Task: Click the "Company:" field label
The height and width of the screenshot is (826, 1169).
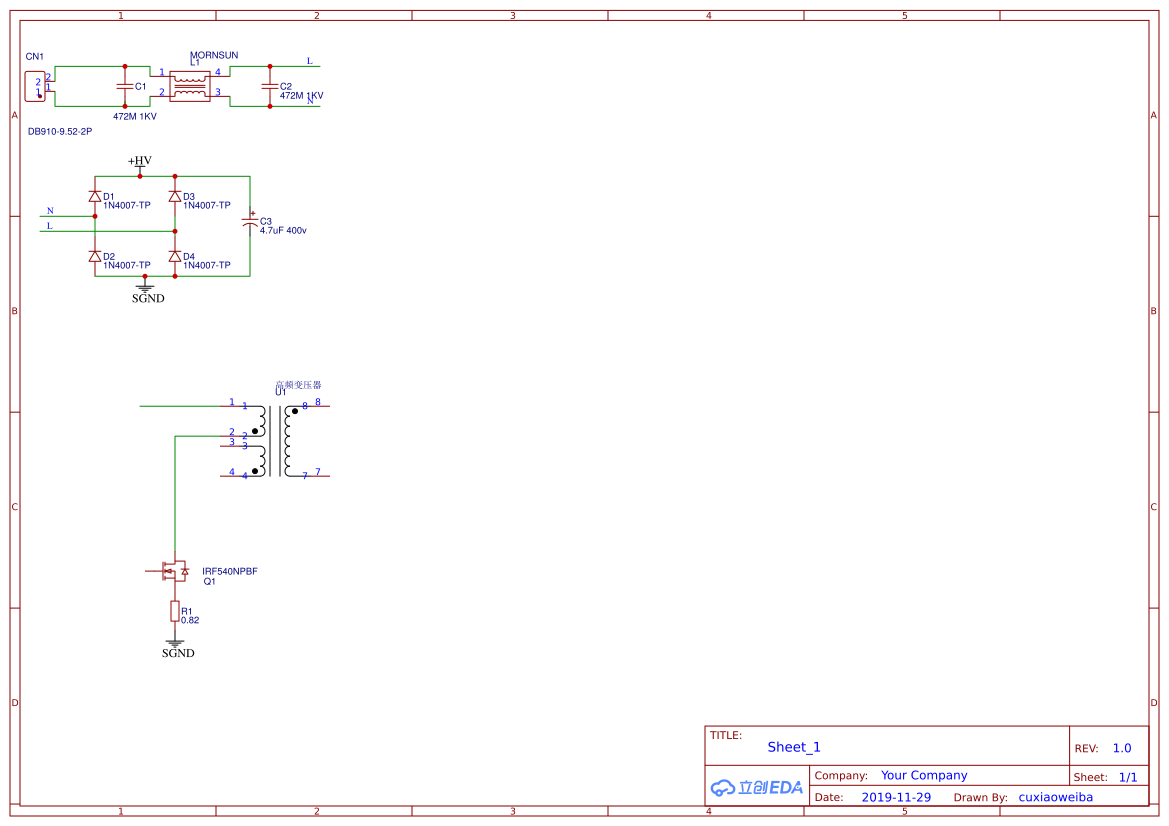Action: coord(841,776)
